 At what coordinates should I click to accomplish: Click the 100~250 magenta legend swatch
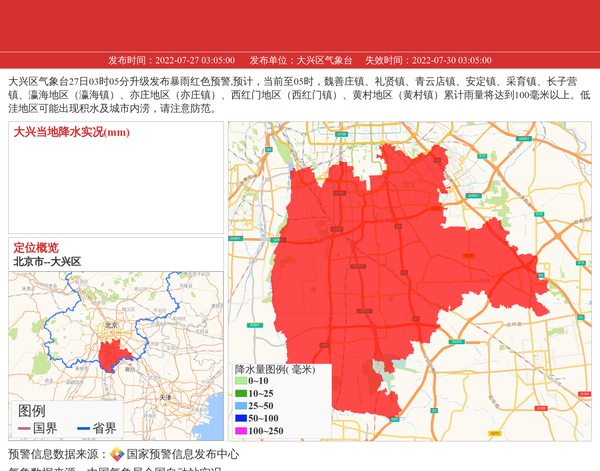pyautogui.click(x=240, y=431)
